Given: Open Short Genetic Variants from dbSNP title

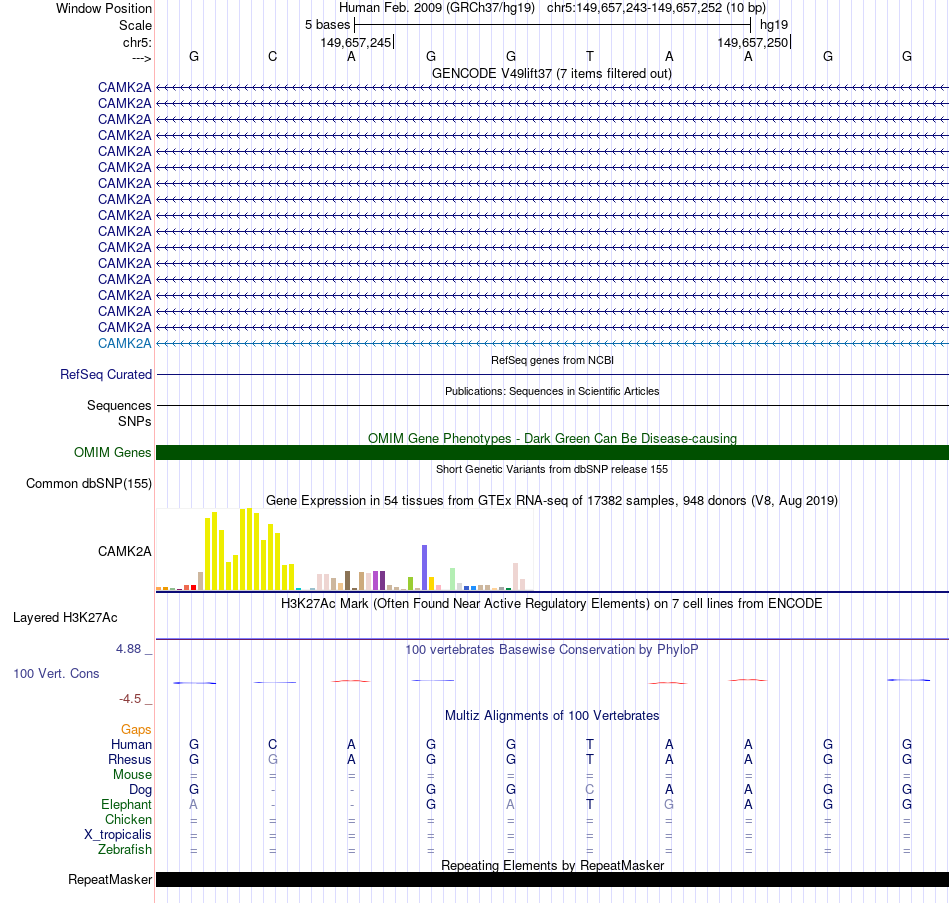Looking at the screenshot, I should 552,469.
